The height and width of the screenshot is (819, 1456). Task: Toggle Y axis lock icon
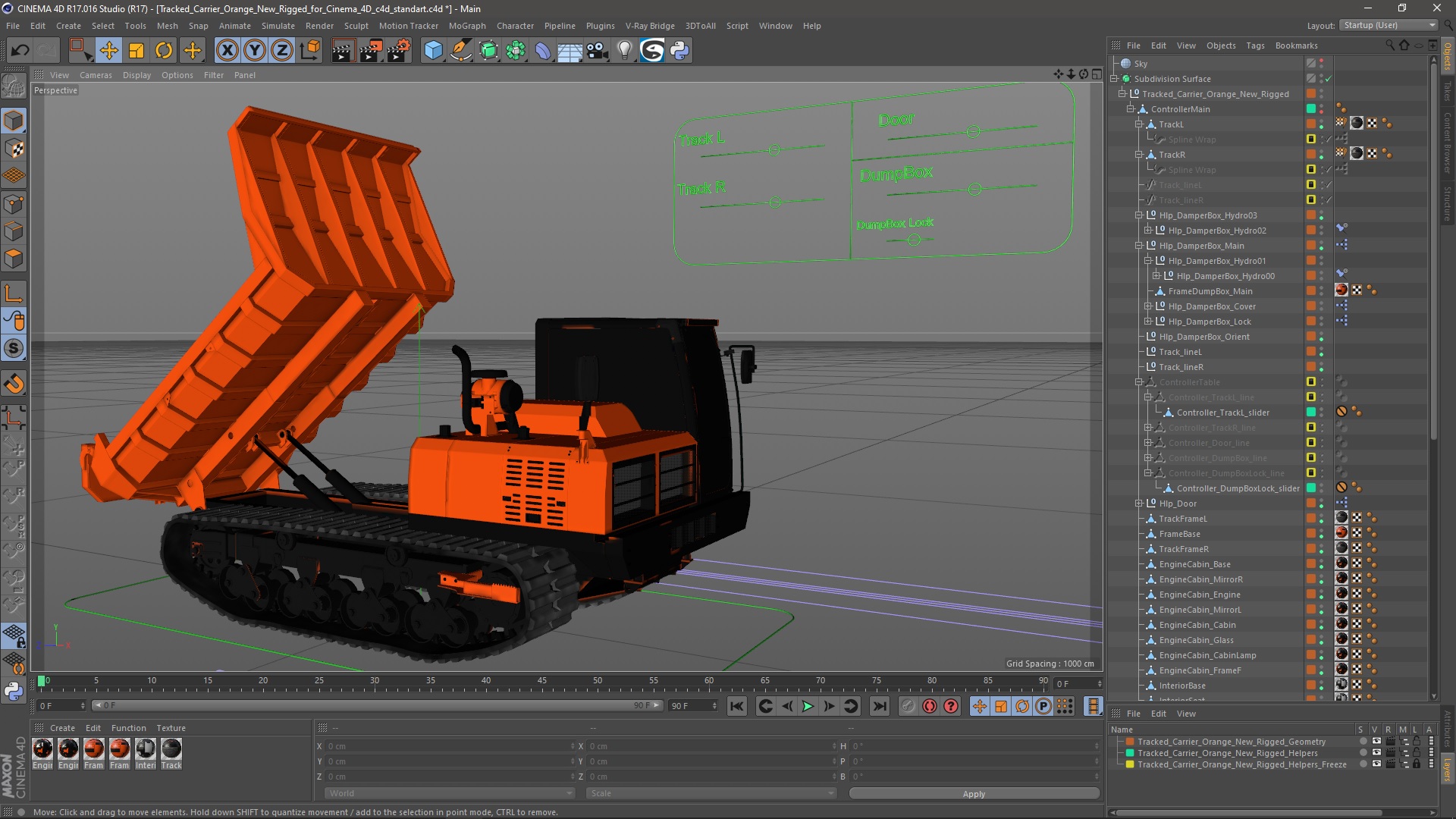255,51
